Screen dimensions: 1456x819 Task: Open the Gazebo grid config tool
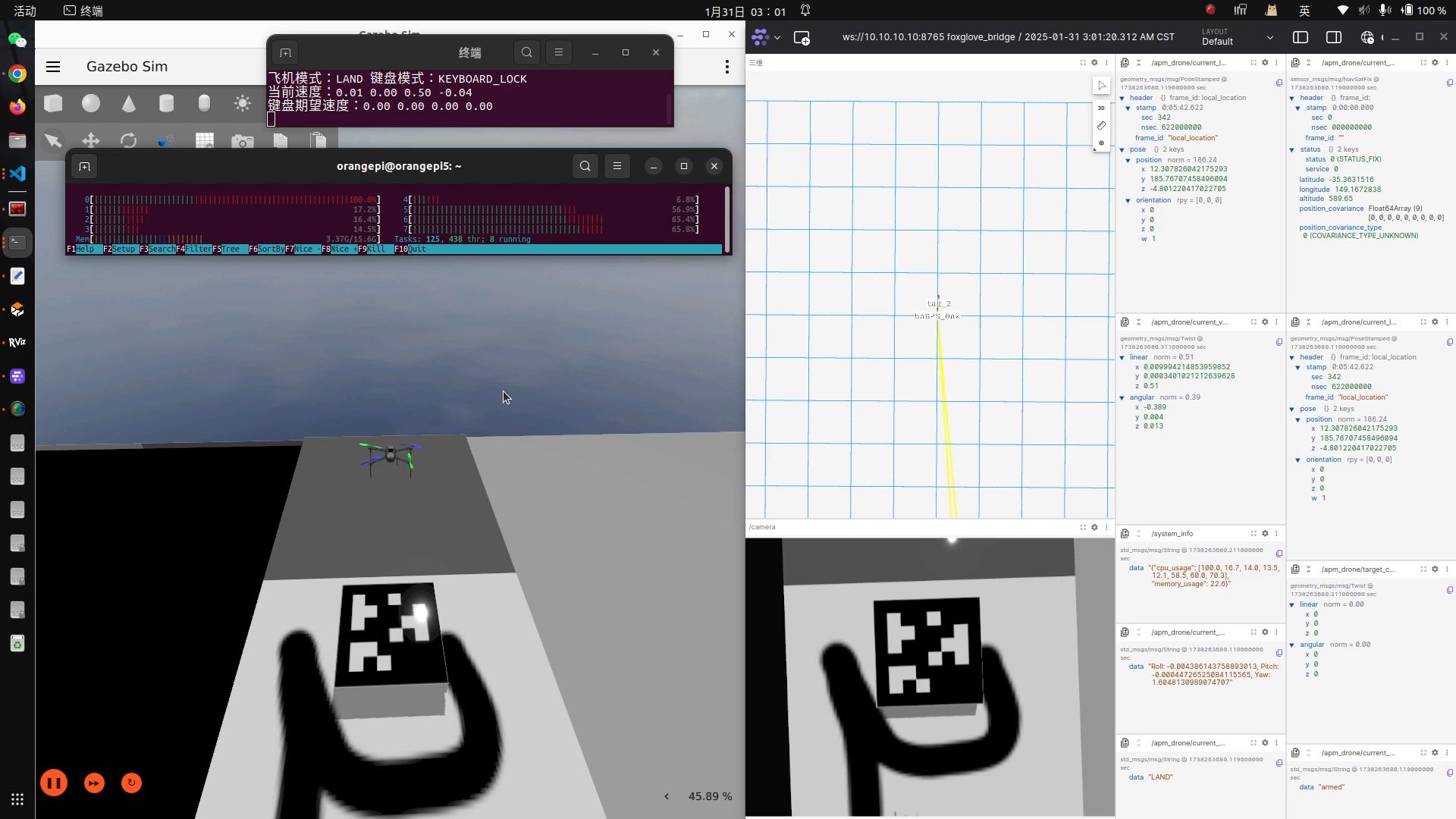(205, 140)
